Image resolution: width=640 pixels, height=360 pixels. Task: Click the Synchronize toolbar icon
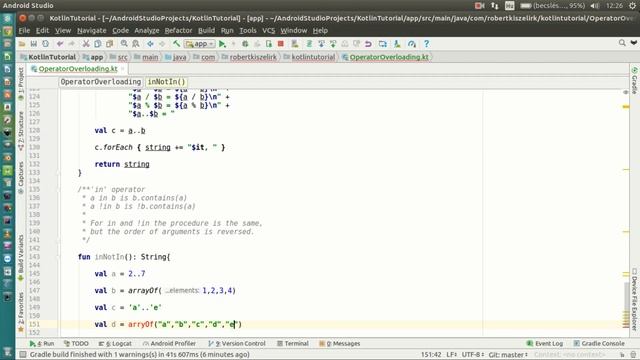coord(45,44)
